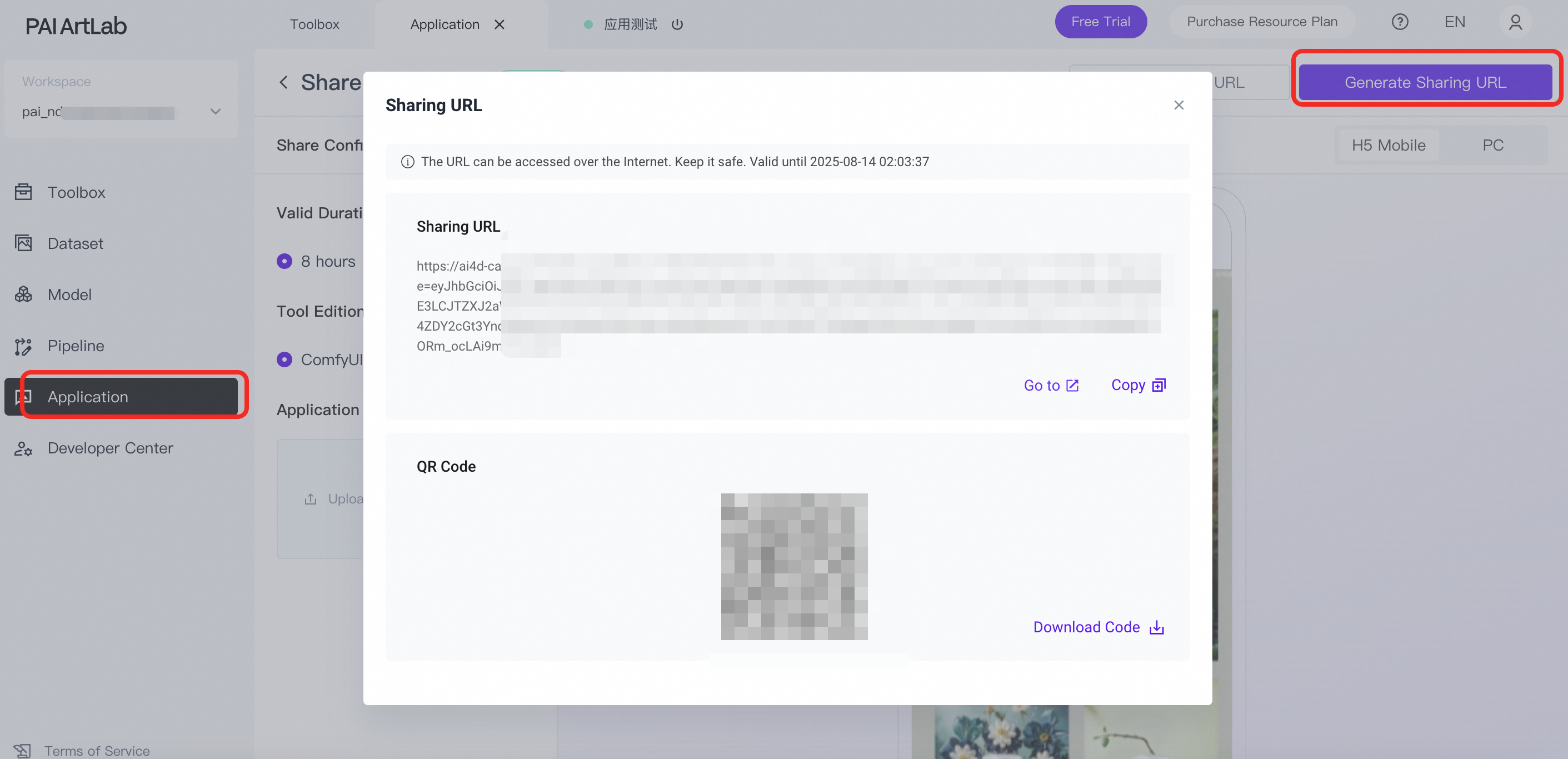Expand the Workspace dropdown
The width and height of the screenshot is (1568, 759).
point(215,111)
